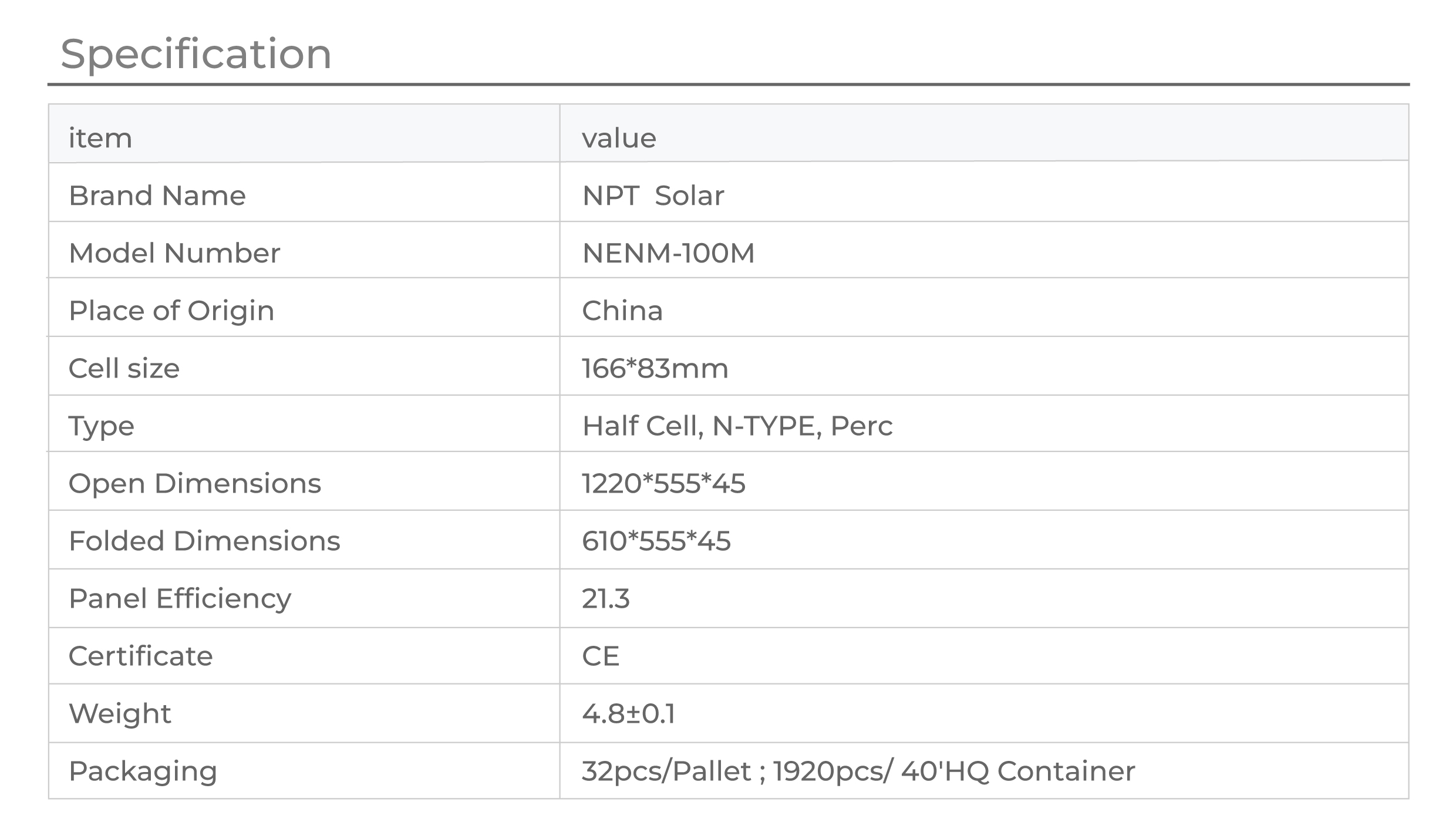Click the Folded Dimensions label
Viewport: 1456px width, 839px height.
tap(204, 541)
